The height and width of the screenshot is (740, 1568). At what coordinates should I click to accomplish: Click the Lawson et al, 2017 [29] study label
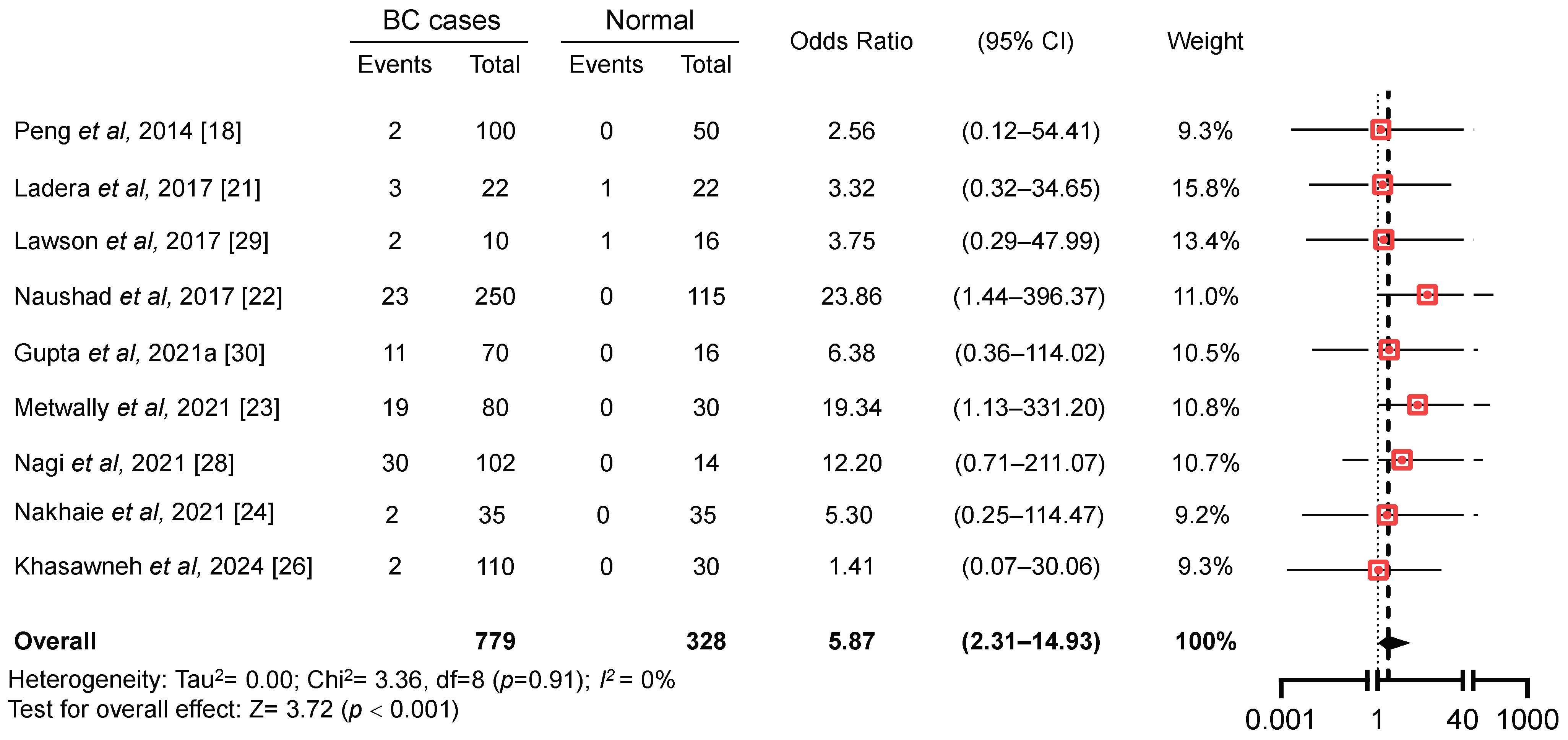[x=141, y=241]
